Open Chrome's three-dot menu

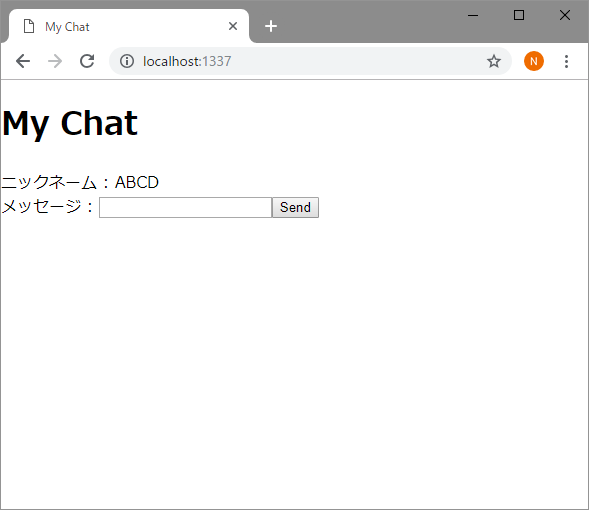coord(566,61)
